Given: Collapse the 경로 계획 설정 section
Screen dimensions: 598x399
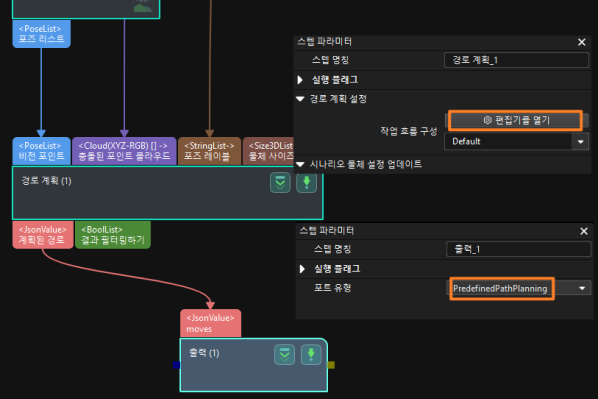Looking at the screenshot, I should point(300,99).
